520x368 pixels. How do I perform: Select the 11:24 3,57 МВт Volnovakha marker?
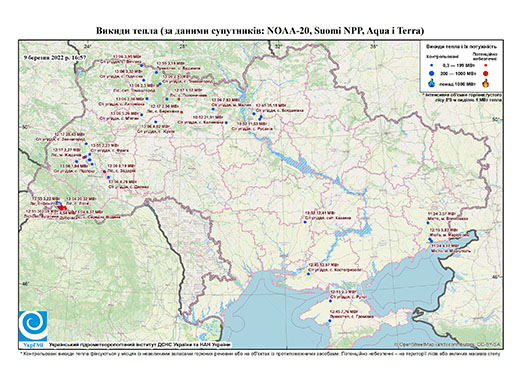click(x=428, y=223)
